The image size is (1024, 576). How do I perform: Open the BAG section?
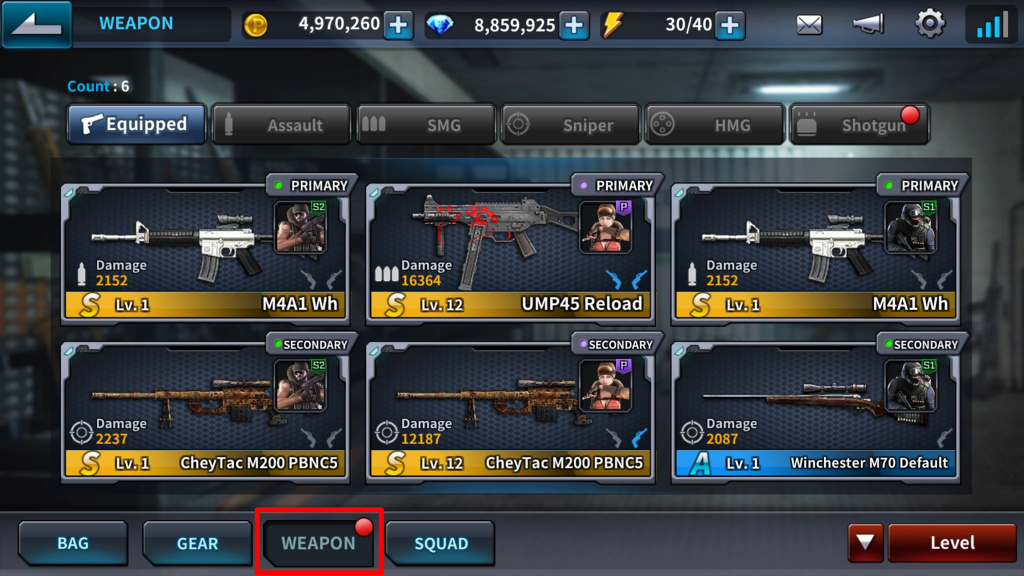[x=73, y=543]
